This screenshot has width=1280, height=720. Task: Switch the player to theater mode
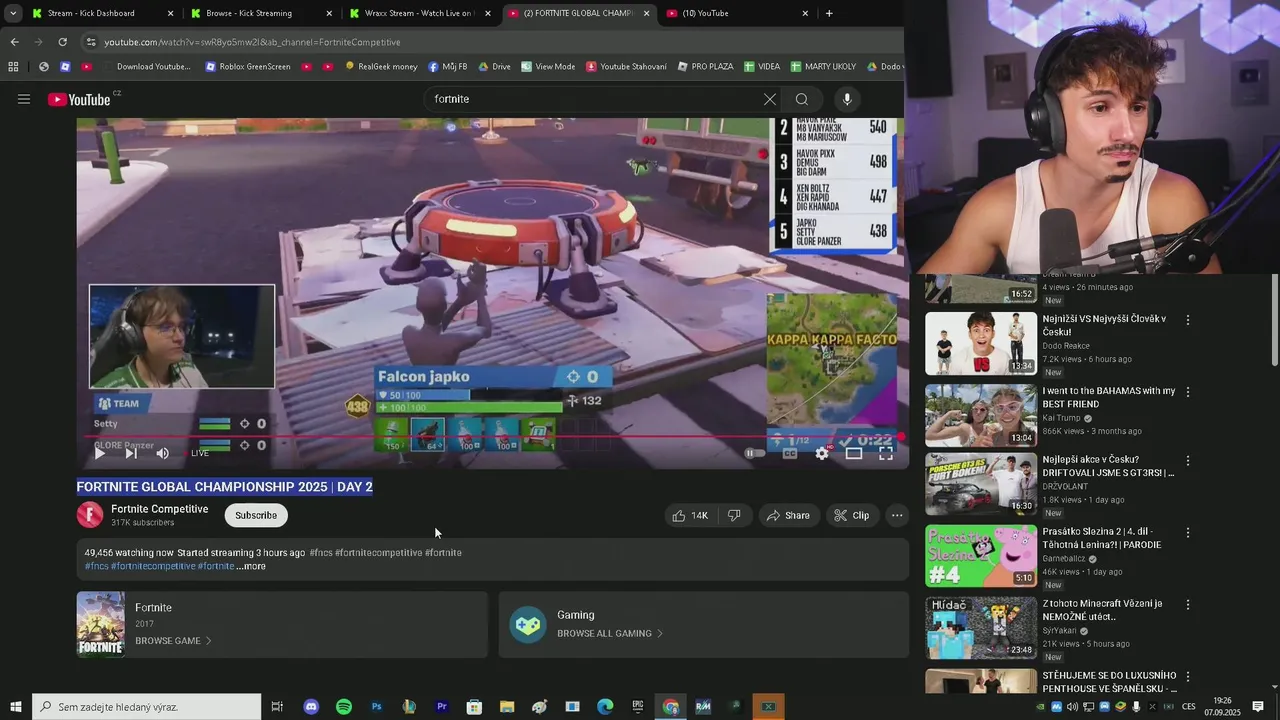(854, 453)
